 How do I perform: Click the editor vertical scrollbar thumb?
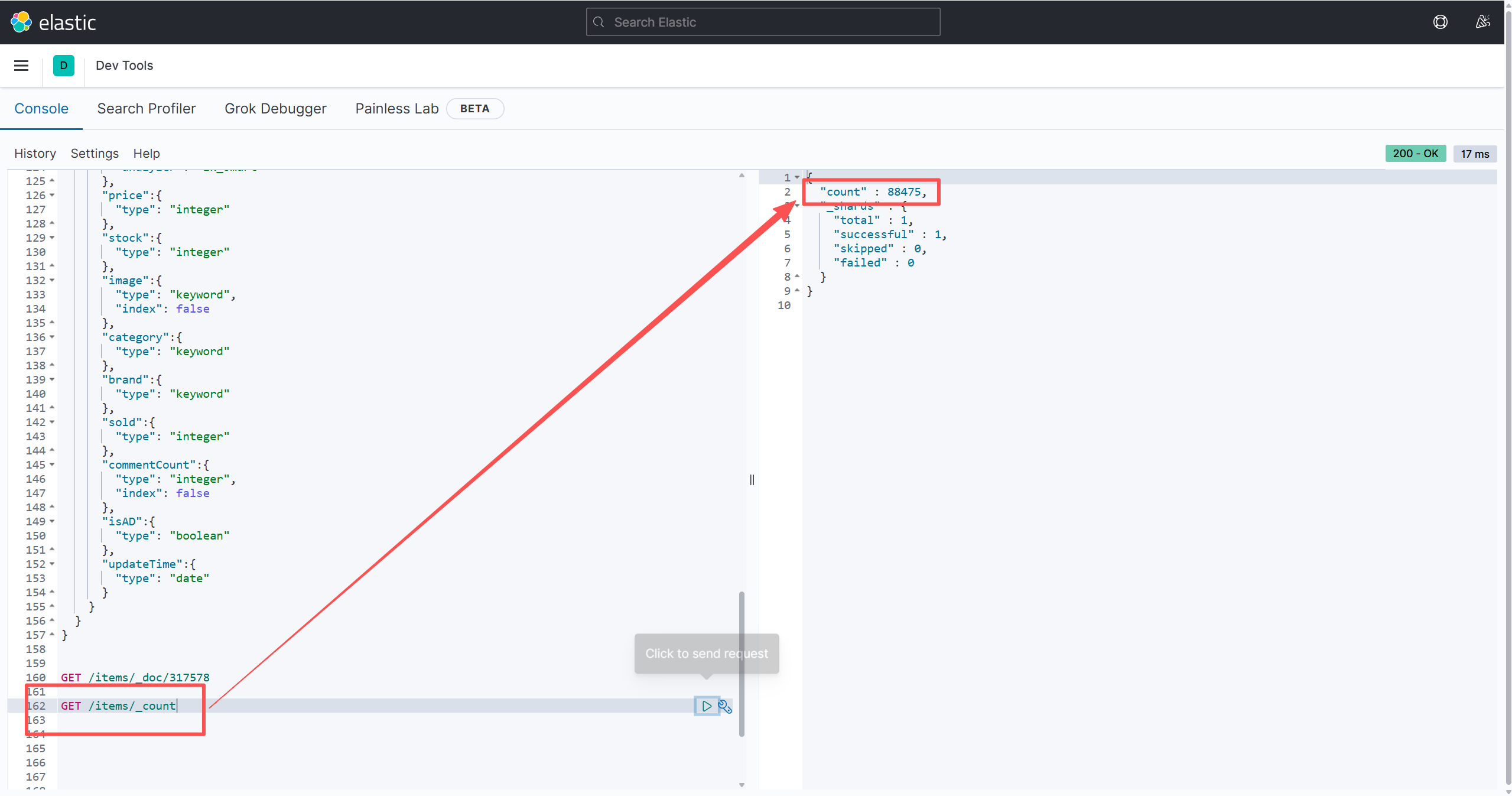pyautogui.click(x=742, y=663)
